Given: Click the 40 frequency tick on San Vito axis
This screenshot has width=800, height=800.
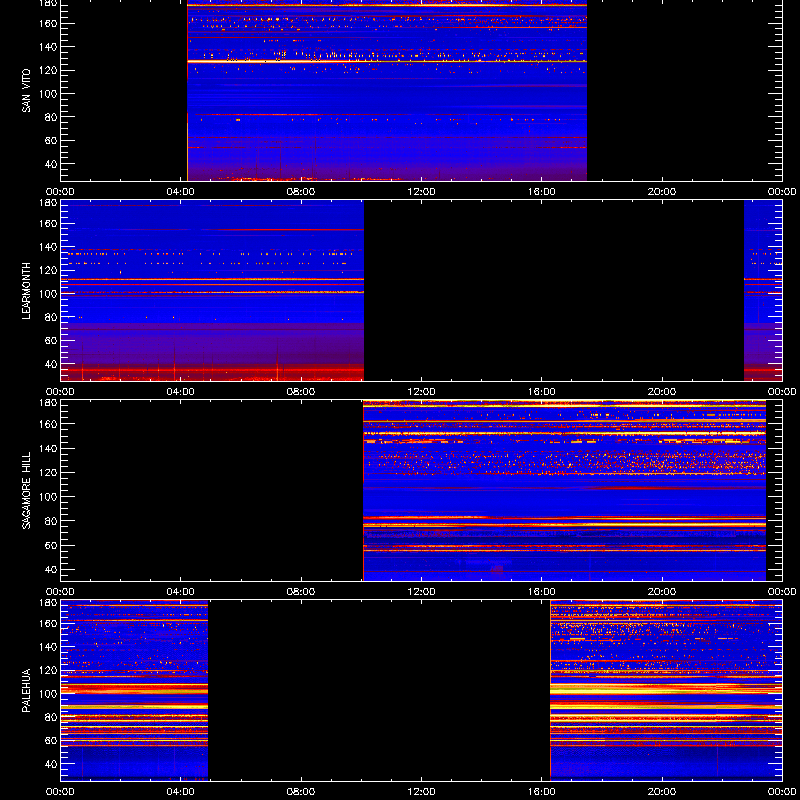Looking at the screenshot, I should coord(52,164).
